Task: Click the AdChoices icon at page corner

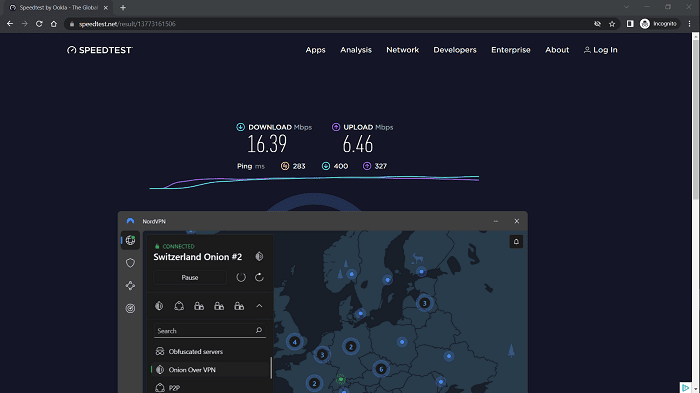Action: 685,388
